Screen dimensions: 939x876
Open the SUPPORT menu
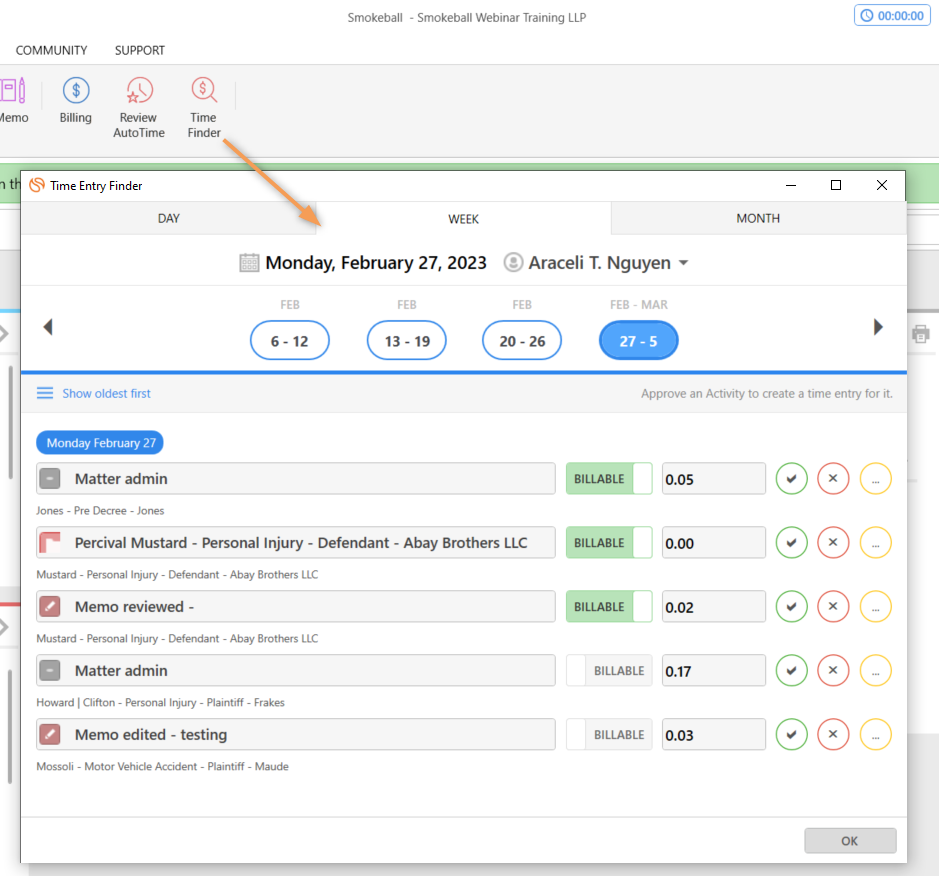coord(140,50)
